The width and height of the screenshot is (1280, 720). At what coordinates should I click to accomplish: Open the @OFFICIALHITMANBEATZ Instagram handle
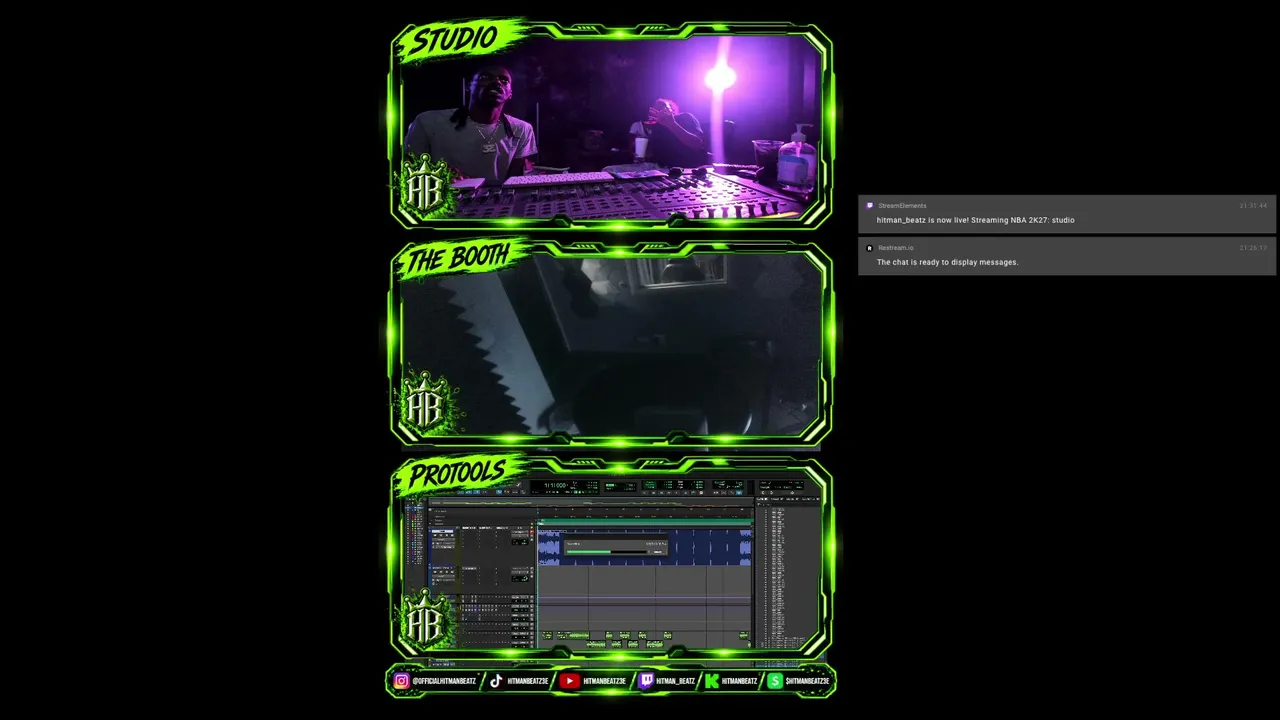pos(444,681)
